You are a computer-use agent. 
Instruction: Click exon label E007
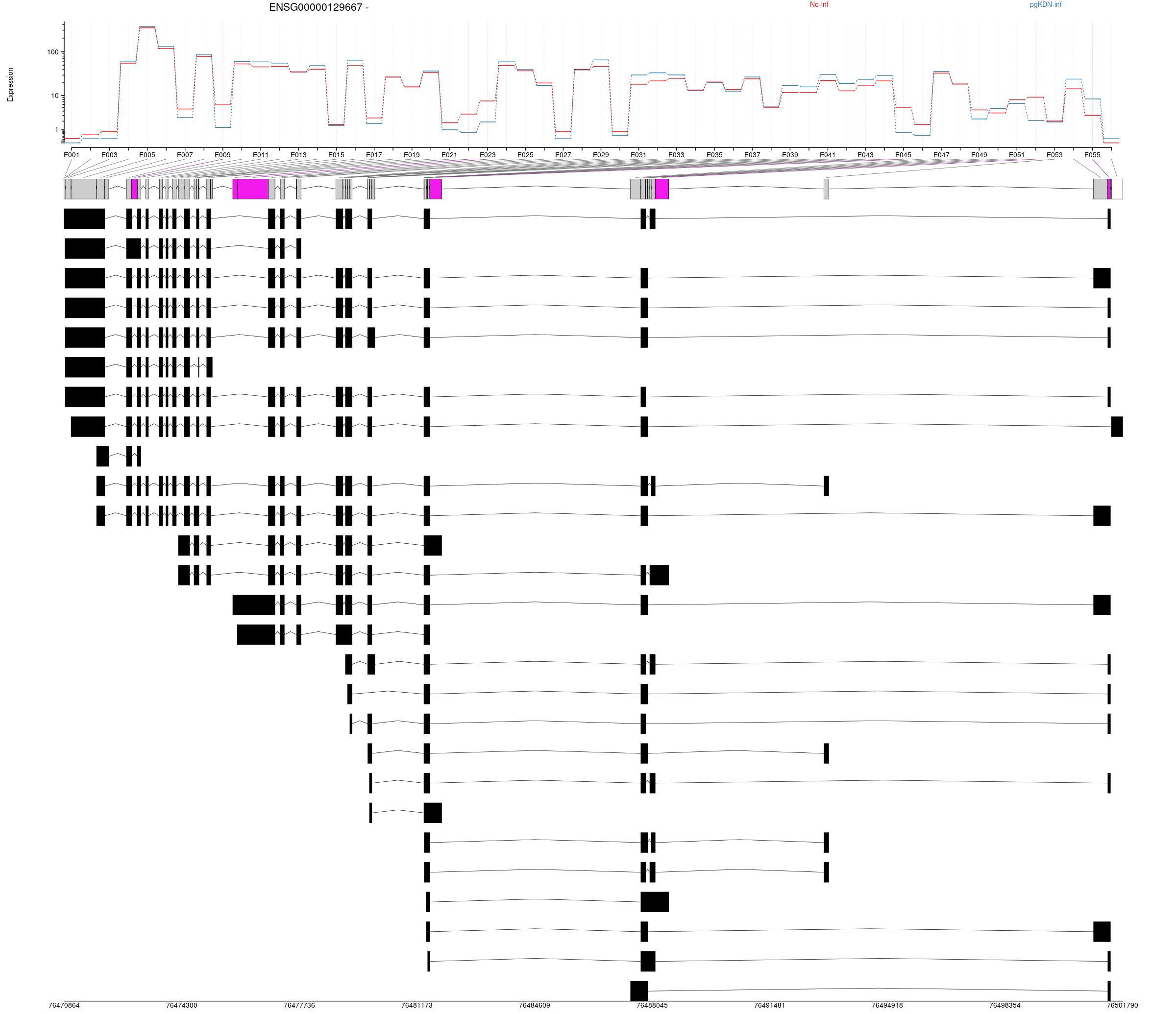click(185, 155)
